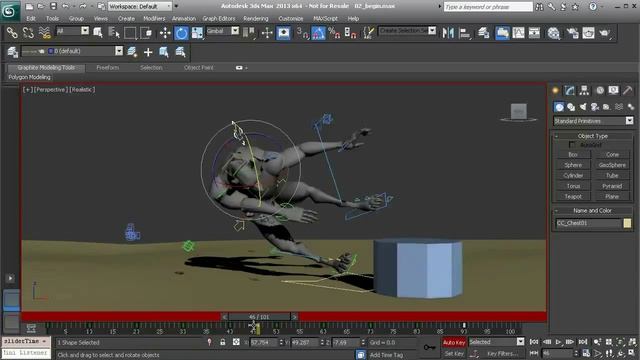The width and height of the screenshot is (640, 360).
Task: Choose the Select Object tool
Action: tap(98, 33)
